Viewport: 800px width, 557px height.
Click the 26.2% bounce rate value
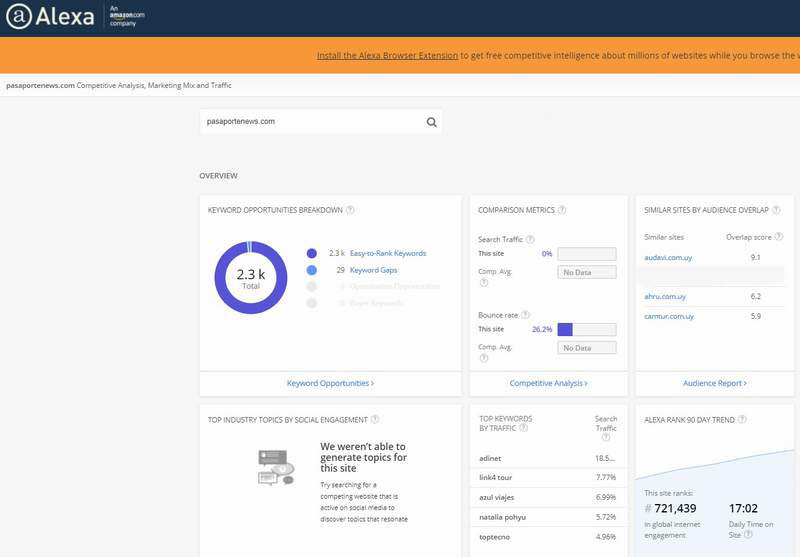(x=542, y=330)
